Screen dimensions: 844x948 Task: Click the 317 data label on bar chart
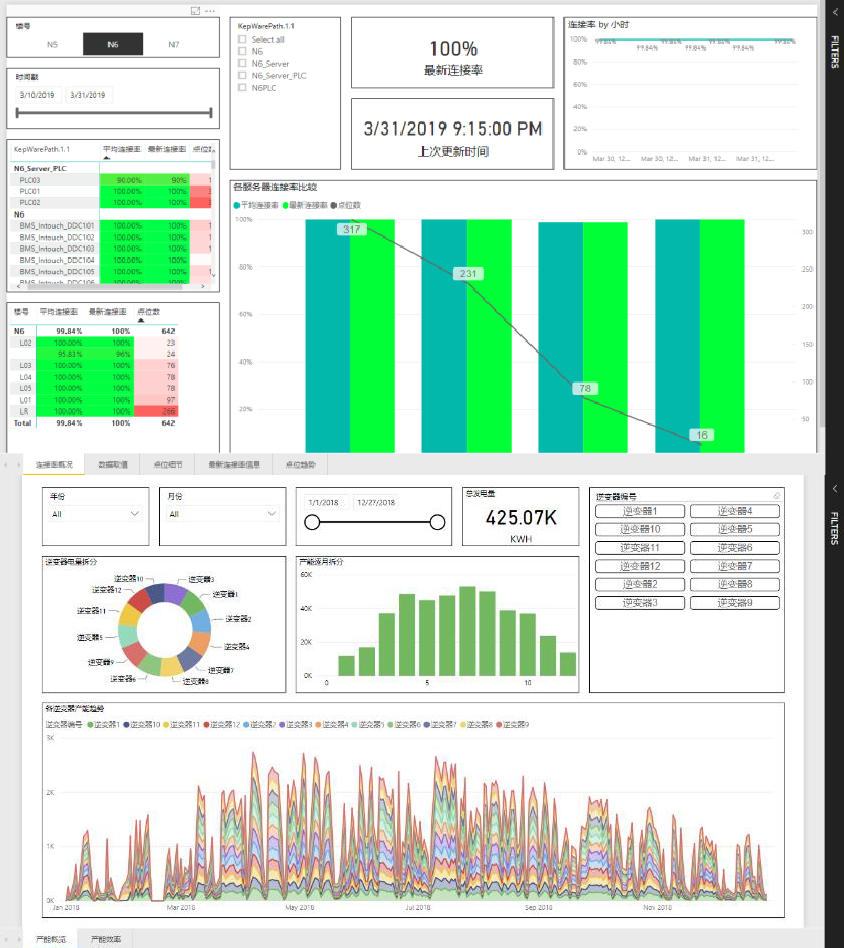coord(352,229)
